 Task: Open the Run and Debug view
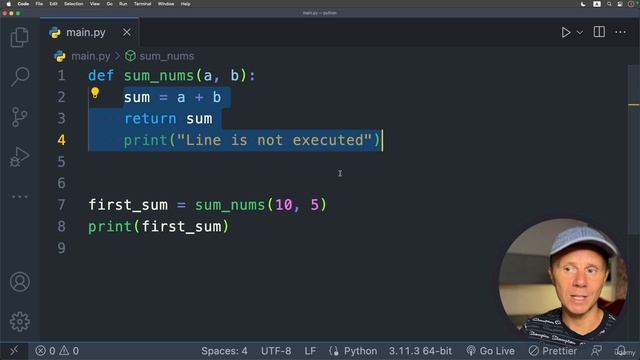click(x=20, y=157)
